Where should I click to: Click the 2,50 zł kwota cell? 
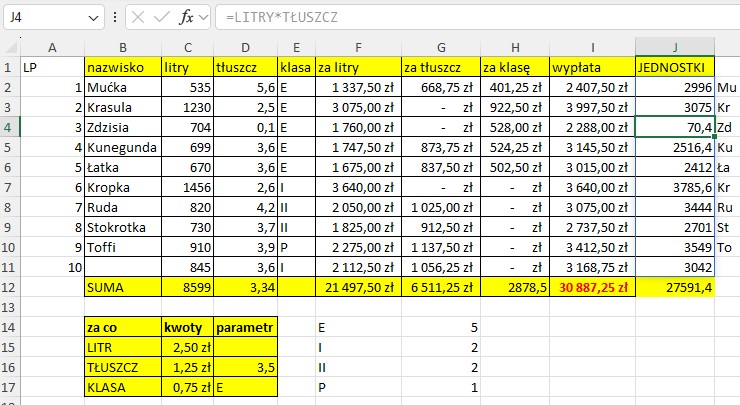tap(186, 347)
